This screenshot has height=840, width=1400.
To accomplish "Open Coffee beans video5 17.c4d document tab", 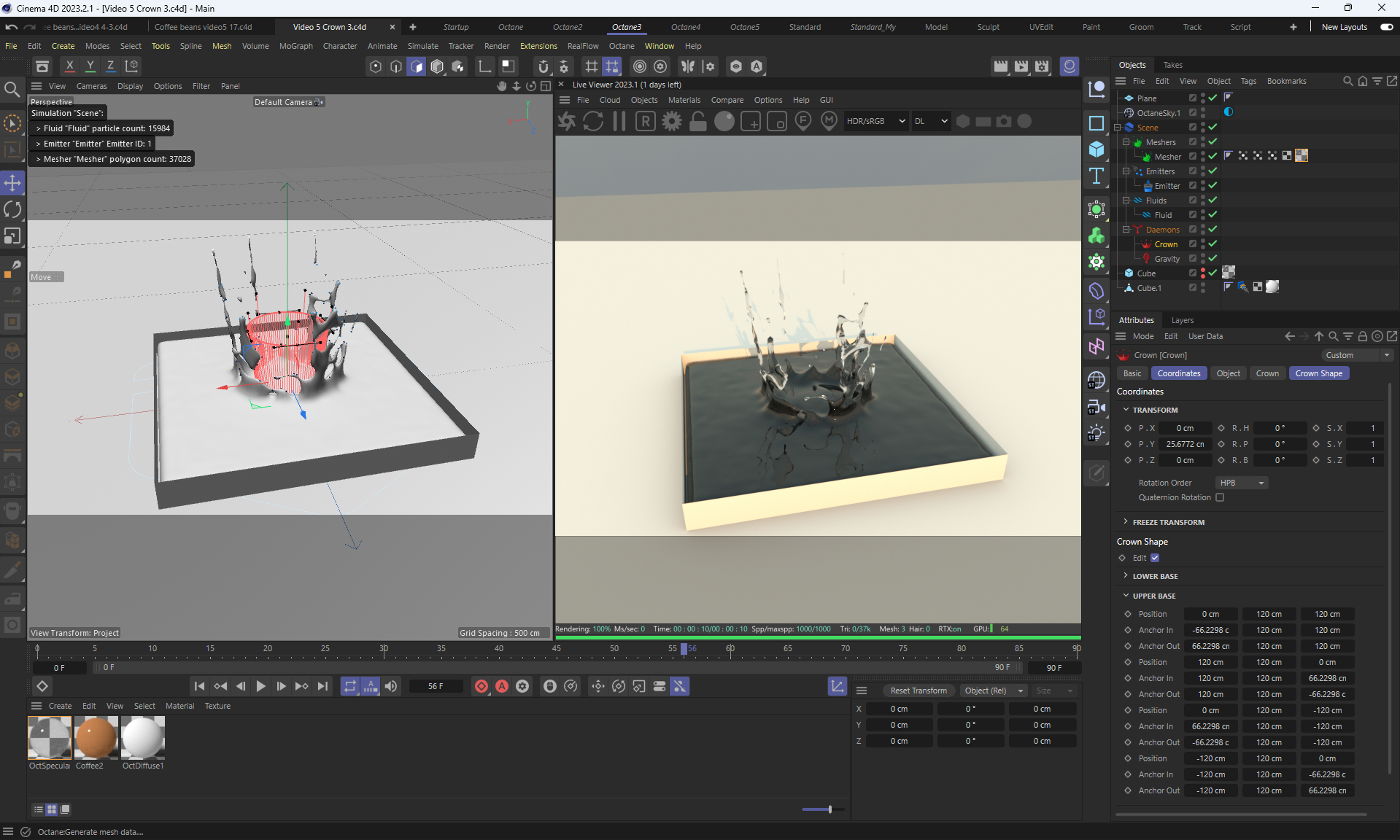I will (x=203, y=27).
